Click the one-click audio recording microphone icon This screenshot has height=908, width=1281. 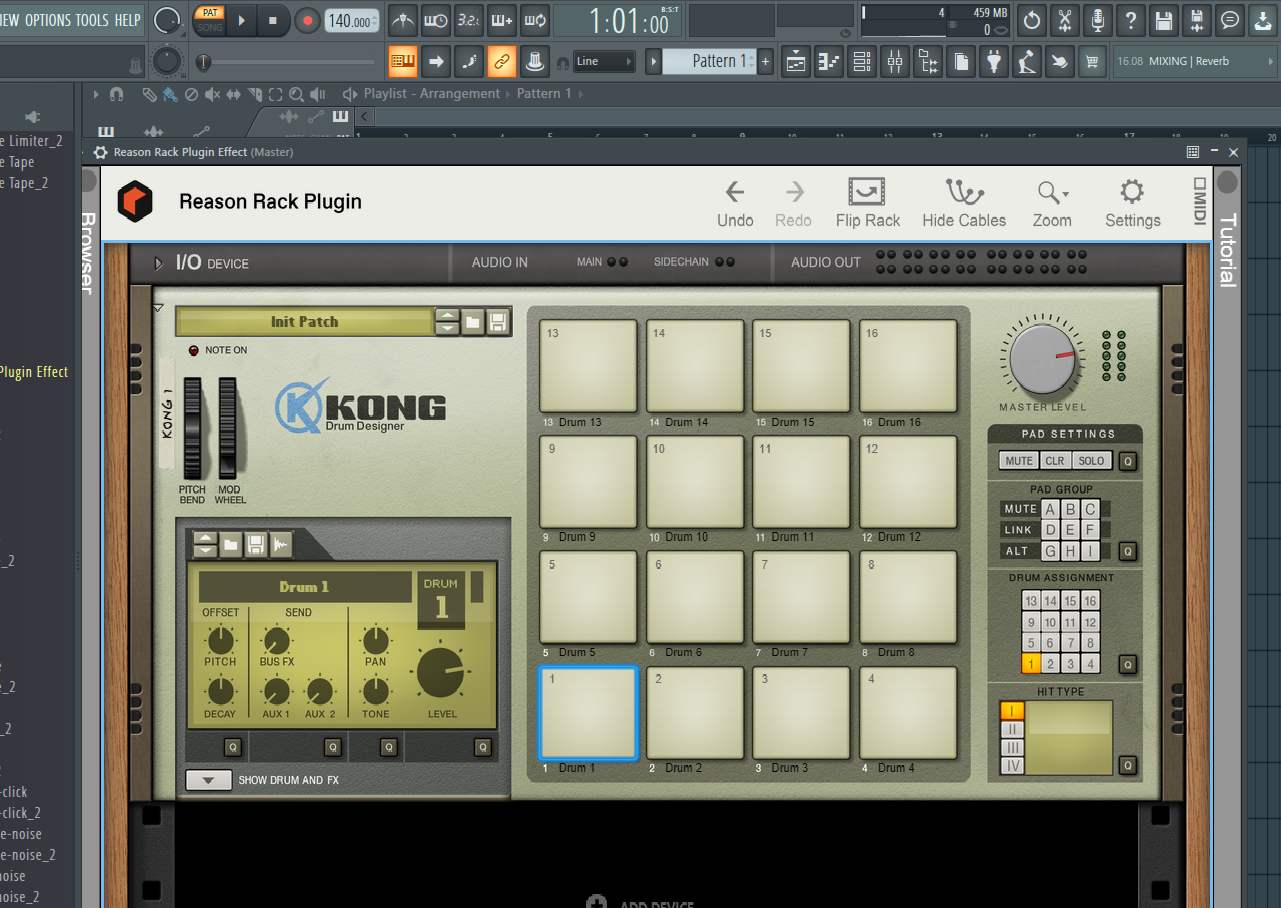tap(1097, 20)
